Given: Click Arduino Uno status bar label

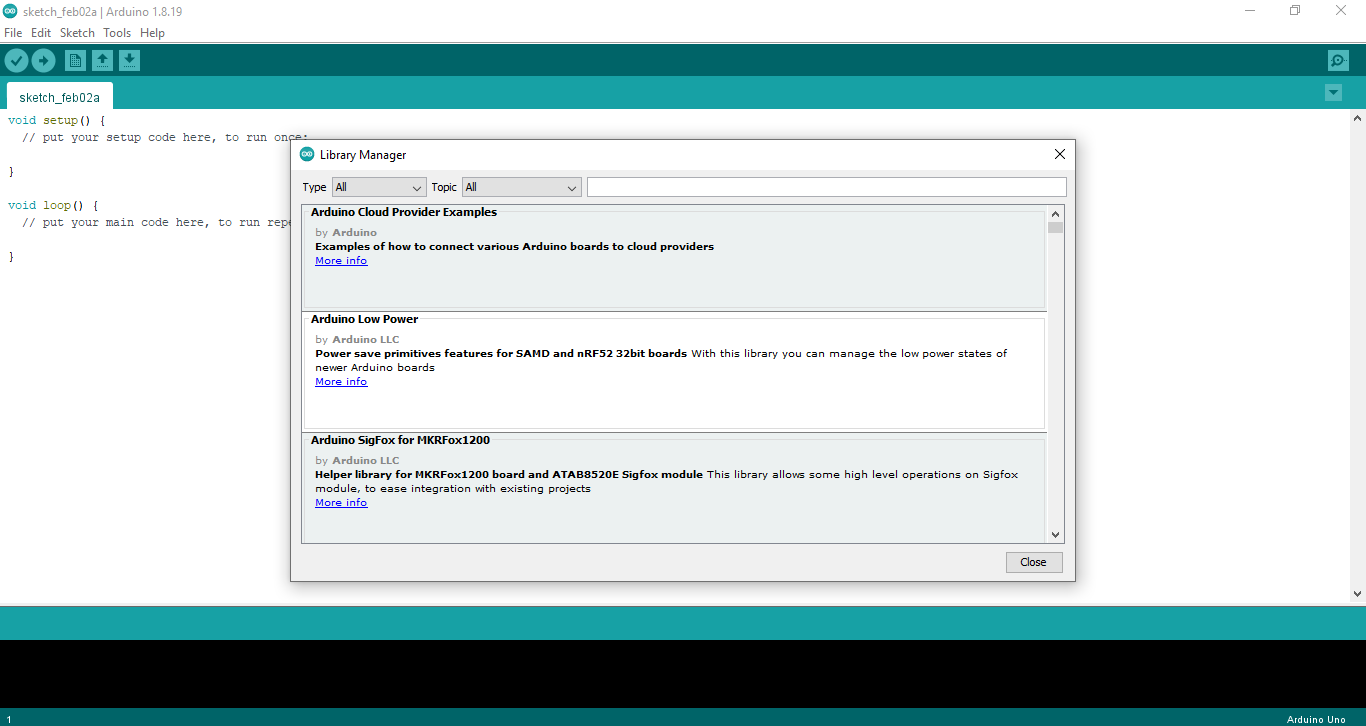Looking at the screenshot, I should pos(1316,719).
